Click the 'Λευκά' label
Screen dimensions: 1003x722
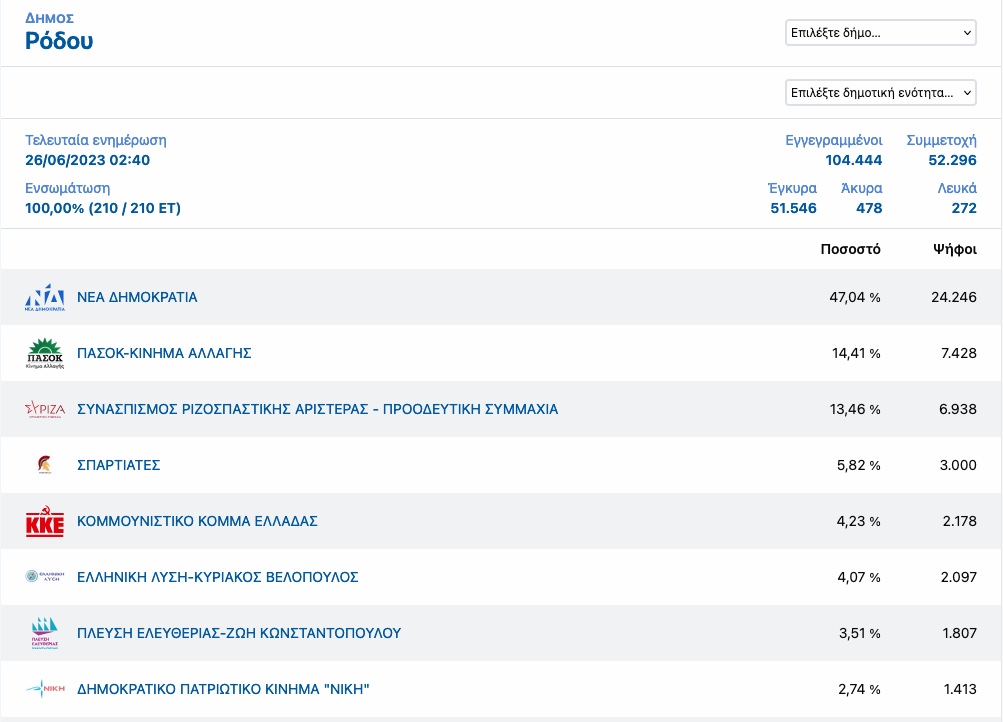[957, 188]
